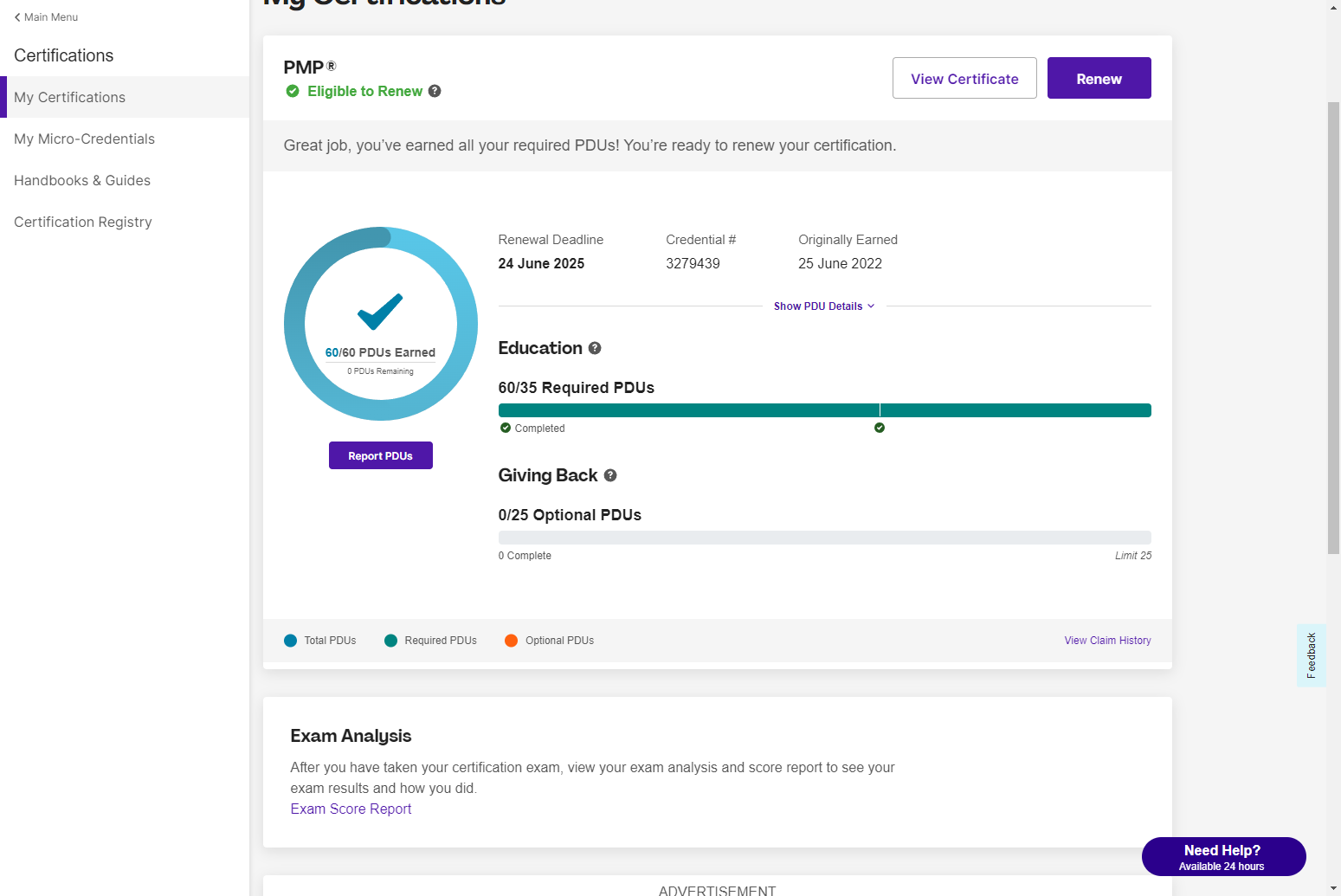1341x896 pixels.
Task: Open View Claim History link
Action: point(1107,641)
